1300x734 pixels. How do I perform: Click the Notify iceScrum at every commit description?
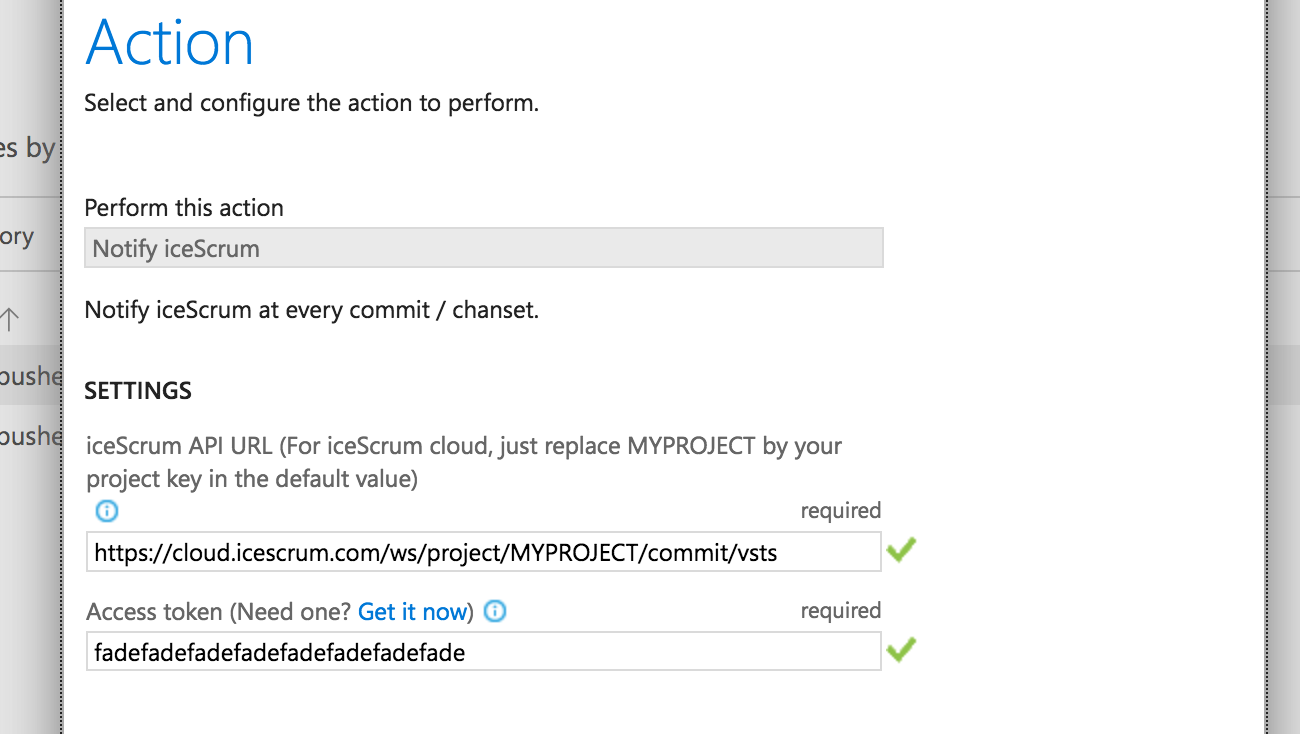coord(312,310)
